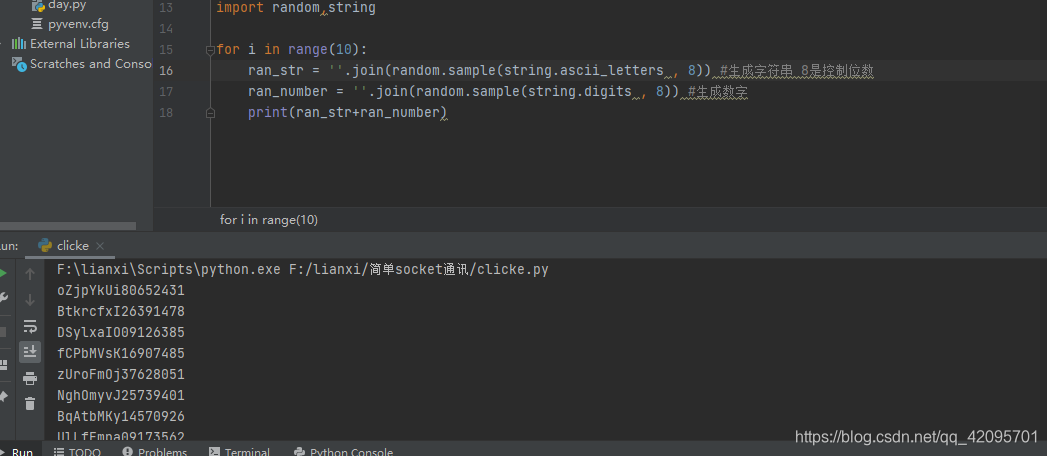Select pyvenv.cfg in project tree
1047x456 pixels.
78,24
